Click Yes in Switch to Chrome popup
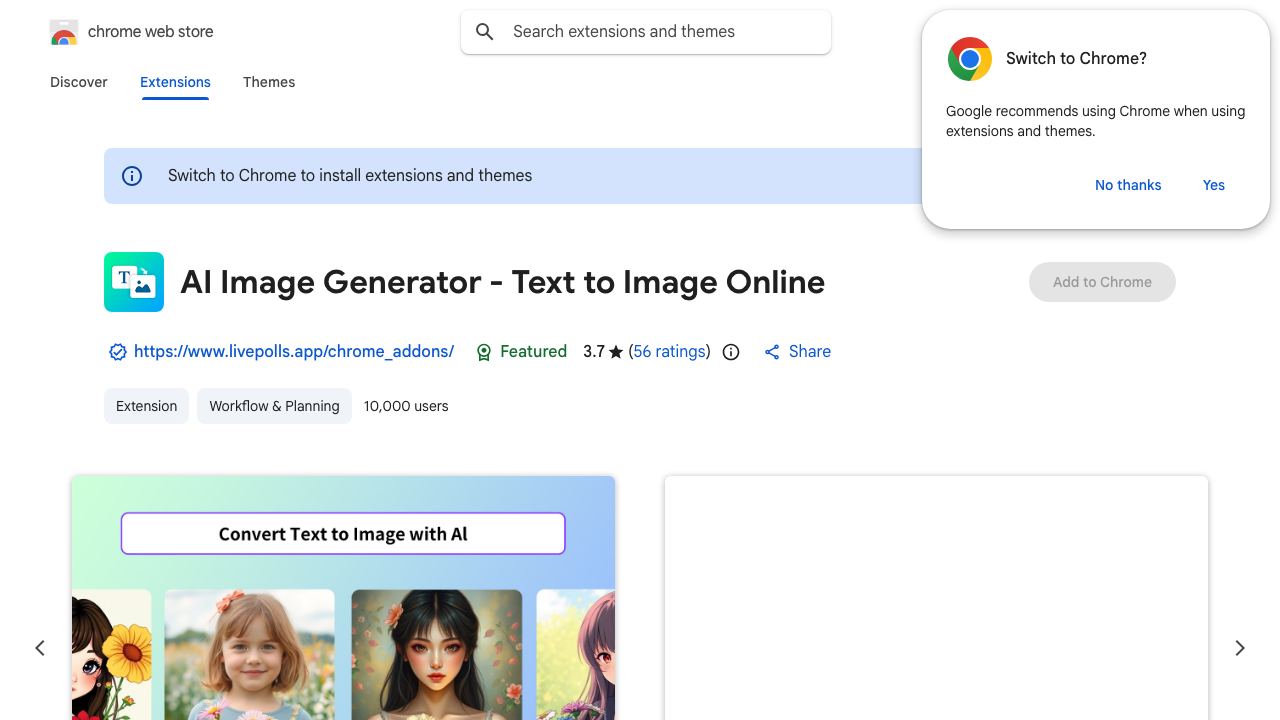 (1214, 185)
